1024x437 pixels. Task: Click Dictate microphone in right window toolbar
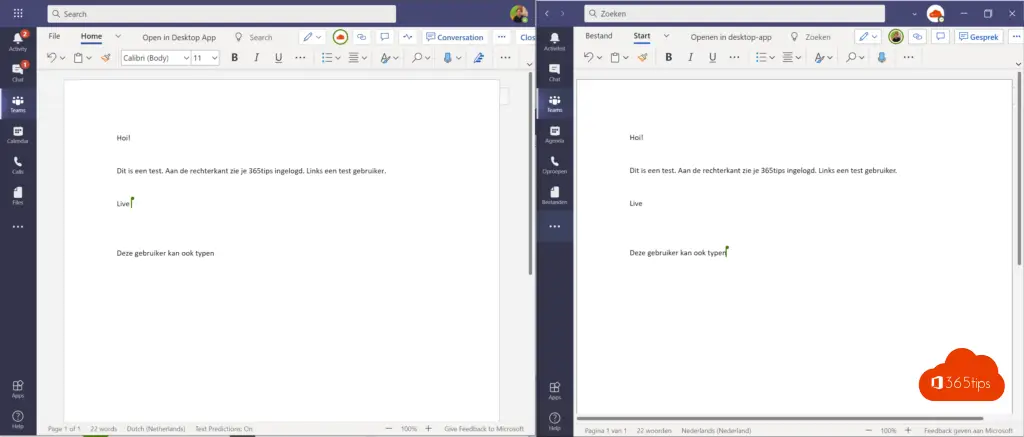tap(882, 57)
